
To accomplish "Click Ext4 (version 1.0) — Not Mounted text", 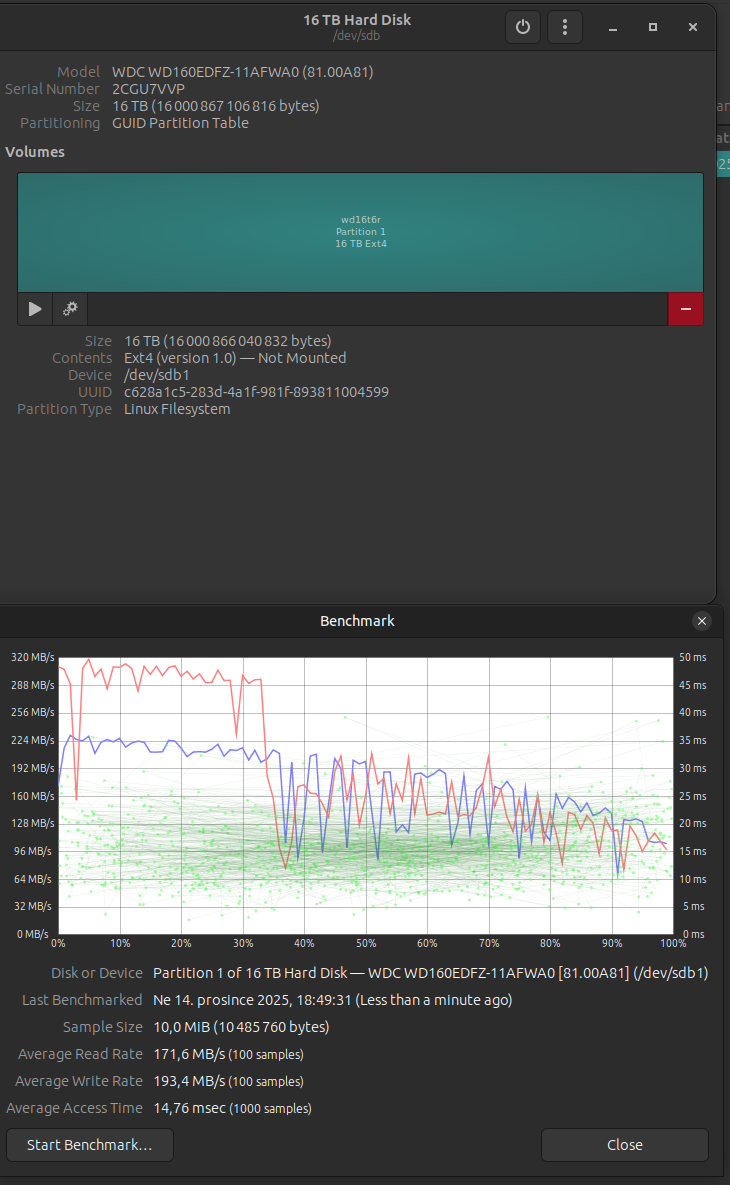I will click(235, 358).
